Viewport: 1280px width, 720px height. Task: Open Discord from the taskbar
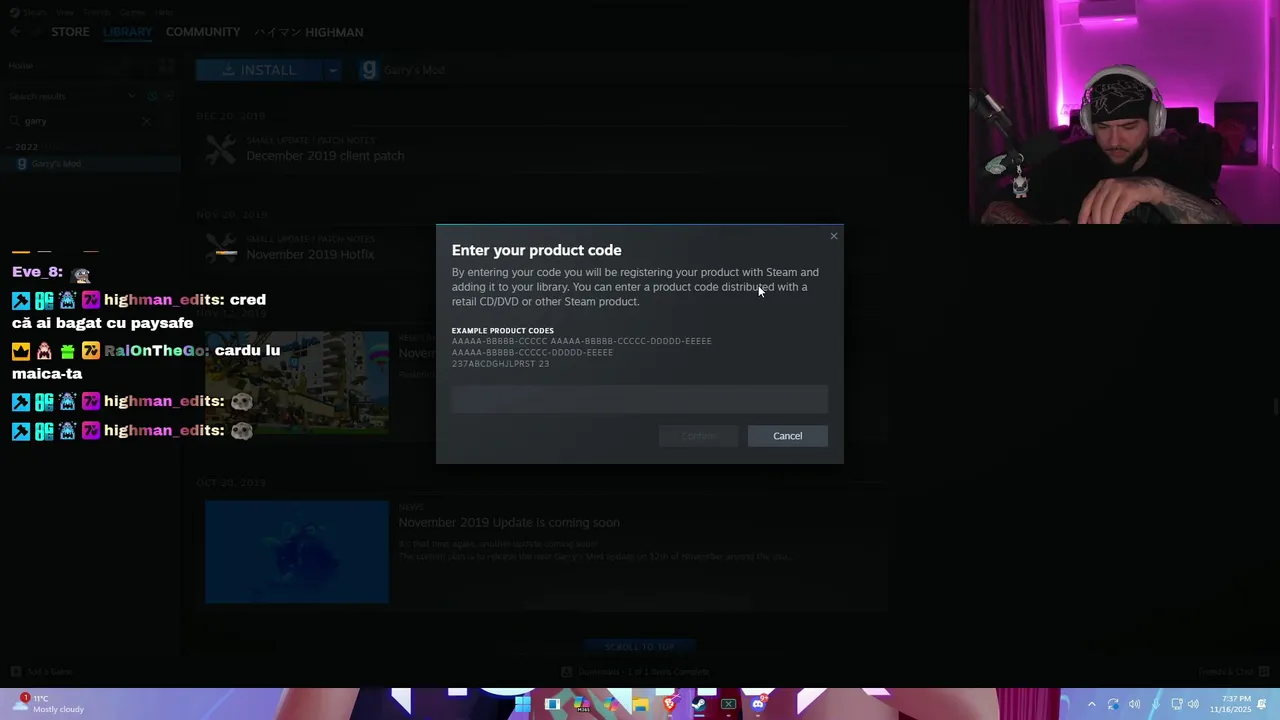[x=758, y=704]
